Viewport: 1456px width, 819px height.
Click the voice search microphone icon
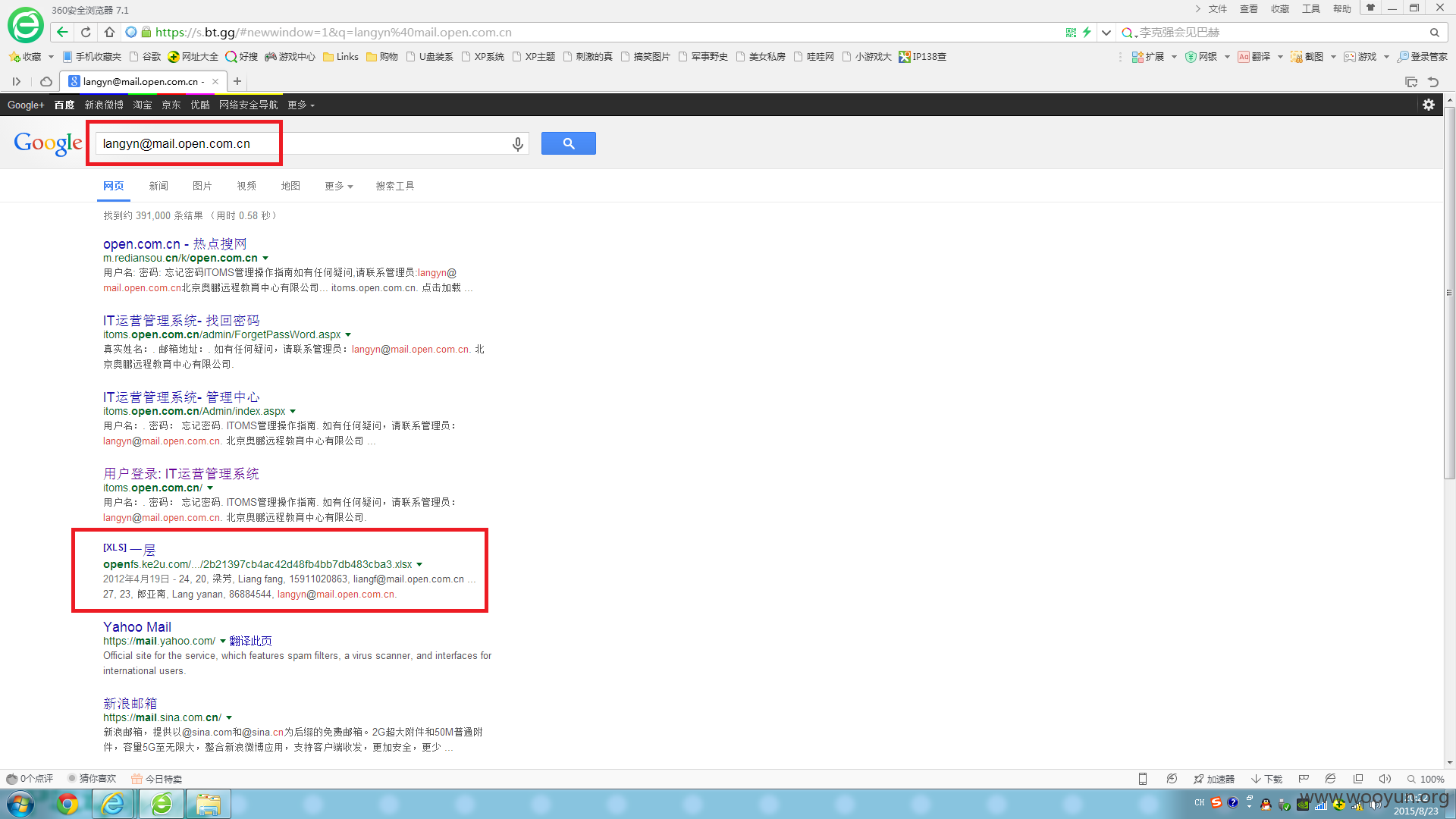pos(518,144)
